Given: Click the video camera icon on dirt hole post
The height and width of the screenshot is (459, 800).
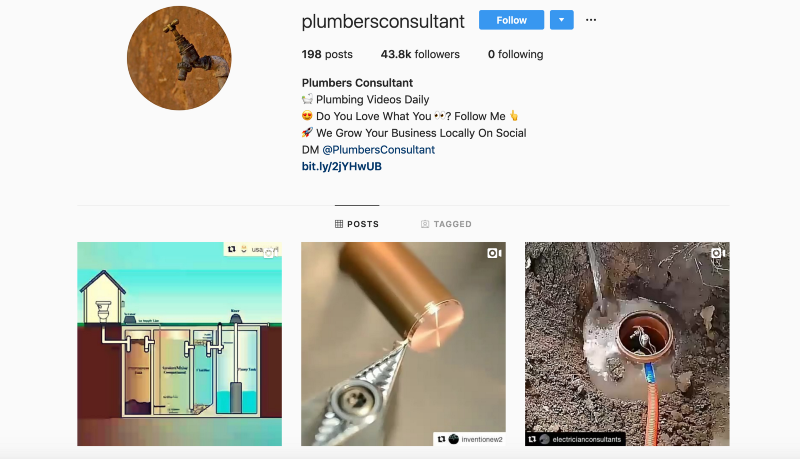Looking at the screenshot, I should point(718,253).
